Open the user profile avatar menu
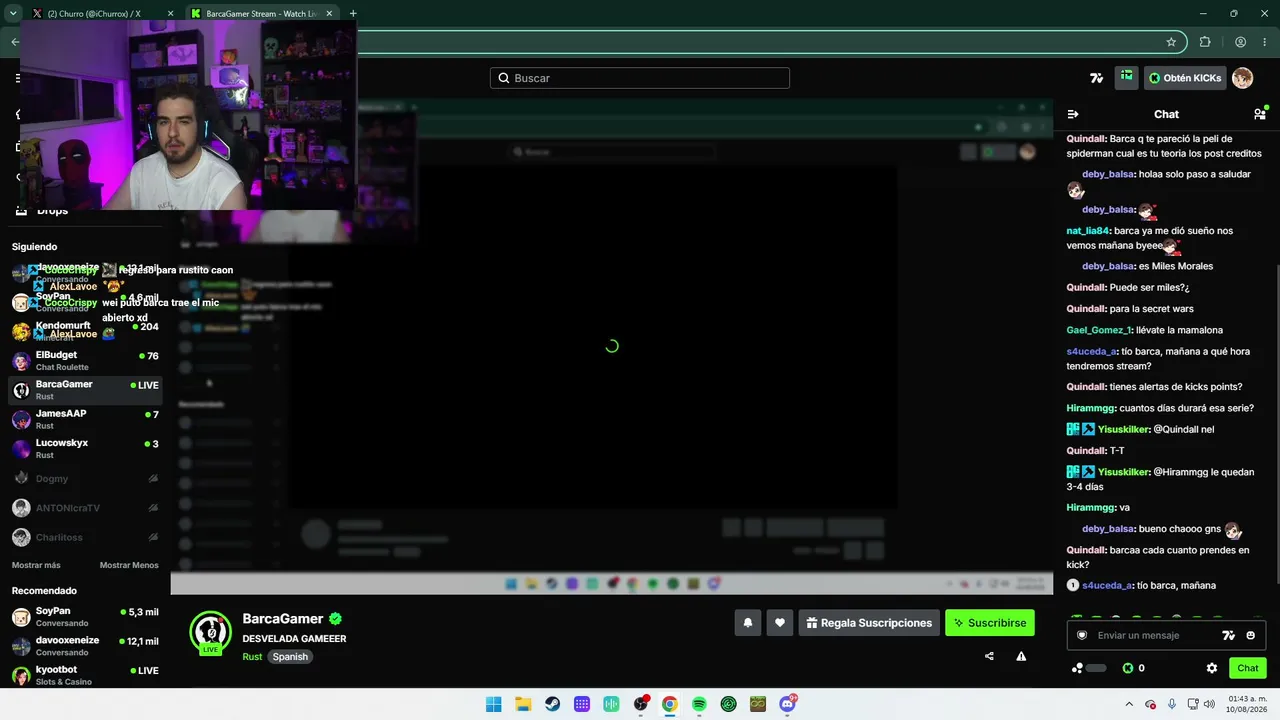 click(1242, 78)
